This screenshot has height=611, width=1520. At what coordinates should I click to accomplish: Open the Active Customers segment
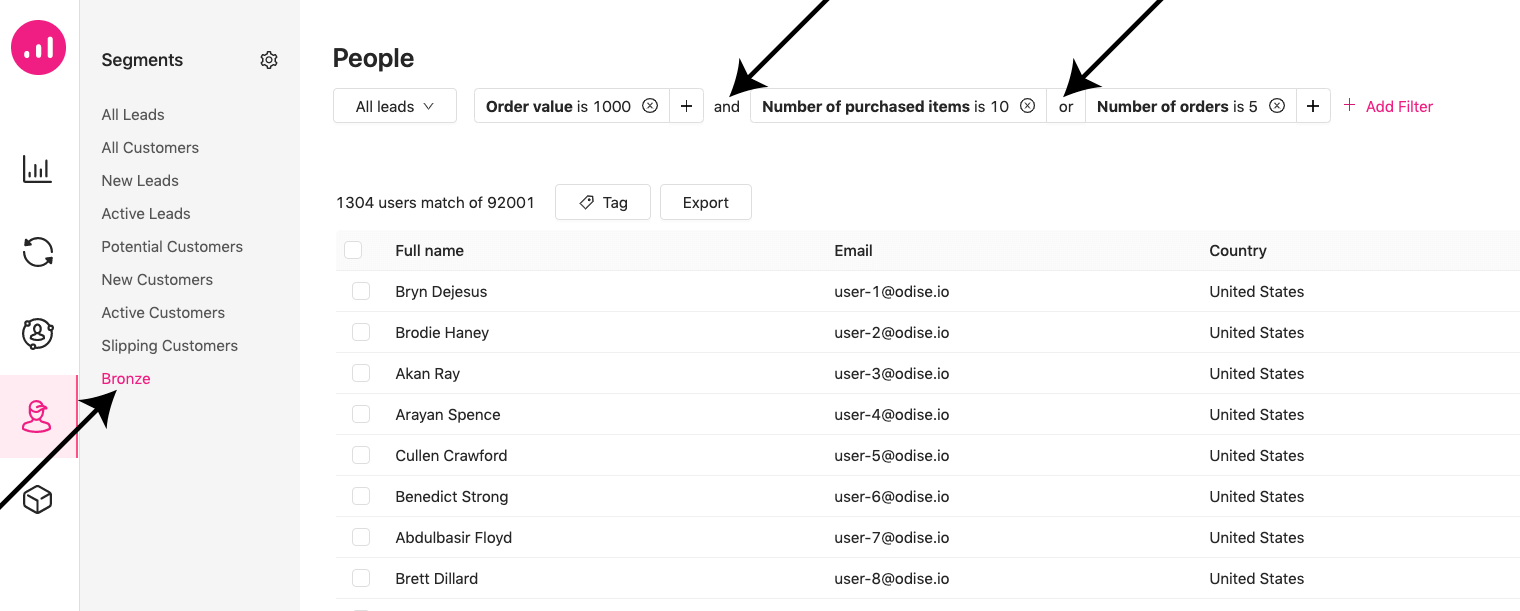click(x=163, y=312)
